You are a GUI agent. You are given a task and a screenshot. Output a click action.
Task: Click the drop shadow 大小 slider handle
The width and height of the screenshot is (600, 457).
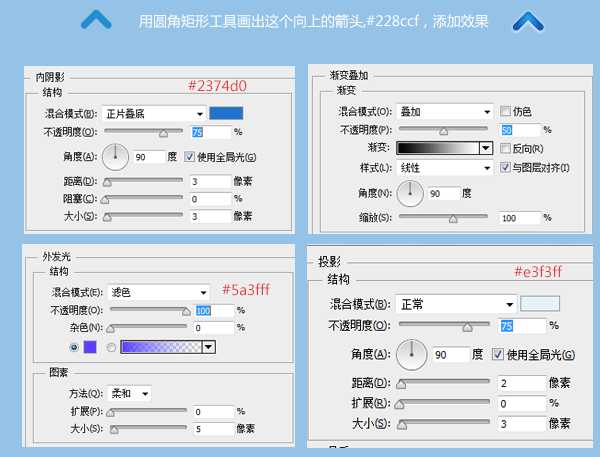tap(402, 424)
